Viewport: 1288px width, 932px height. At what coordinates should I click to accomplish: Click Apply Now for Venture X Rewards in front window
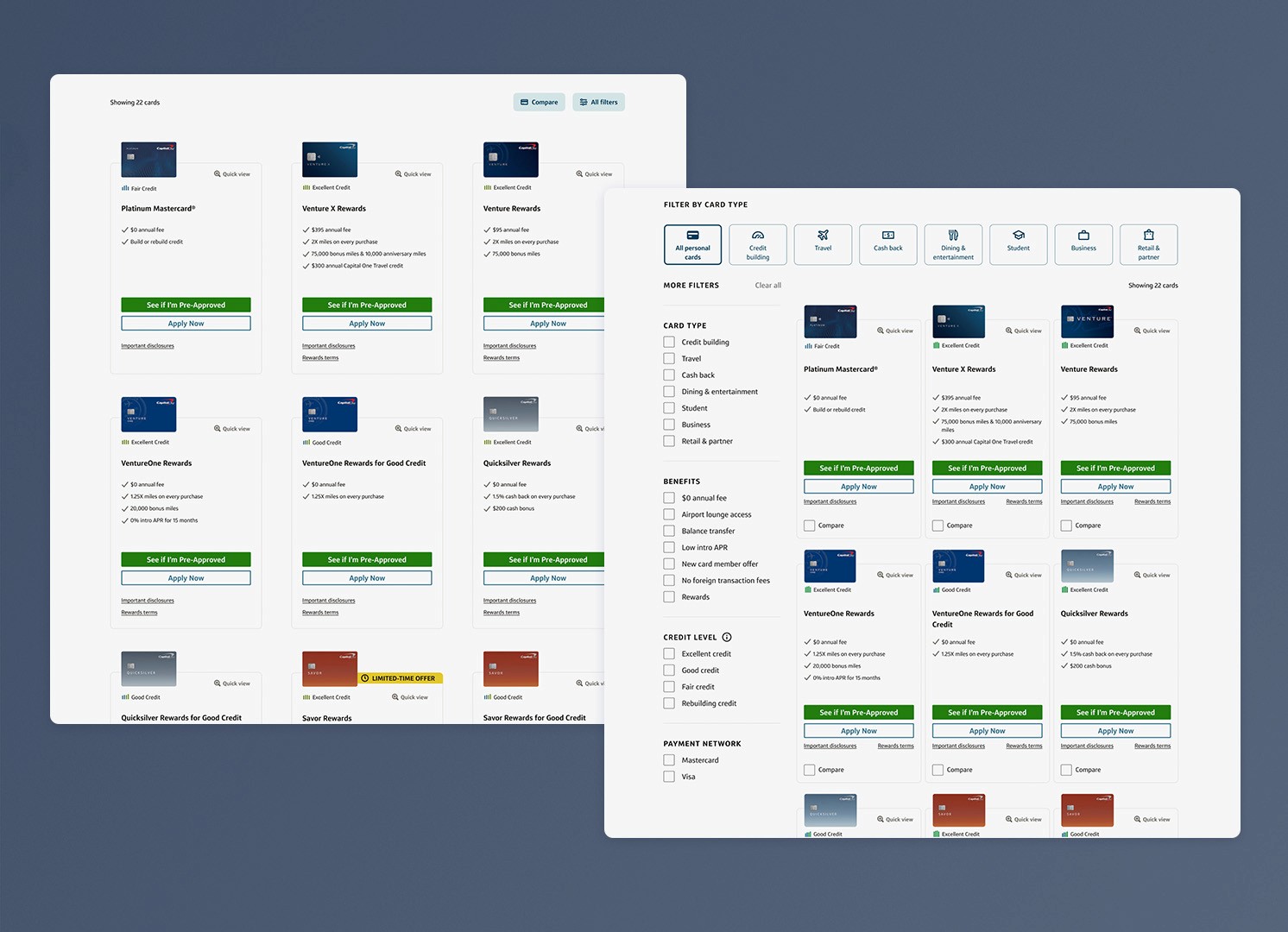(988, 486)
